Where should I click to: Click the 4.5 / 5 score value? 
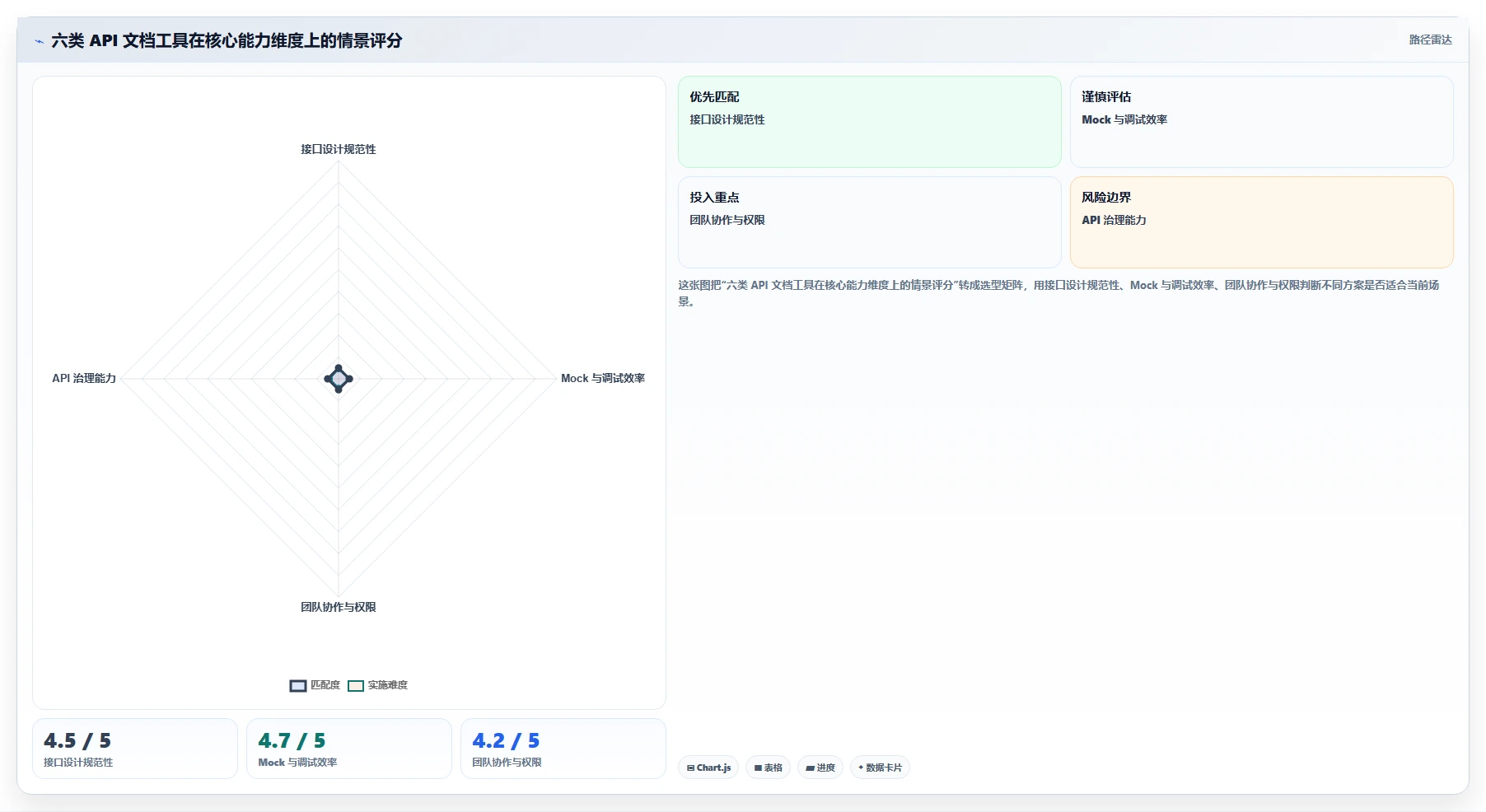coord(77,740)
